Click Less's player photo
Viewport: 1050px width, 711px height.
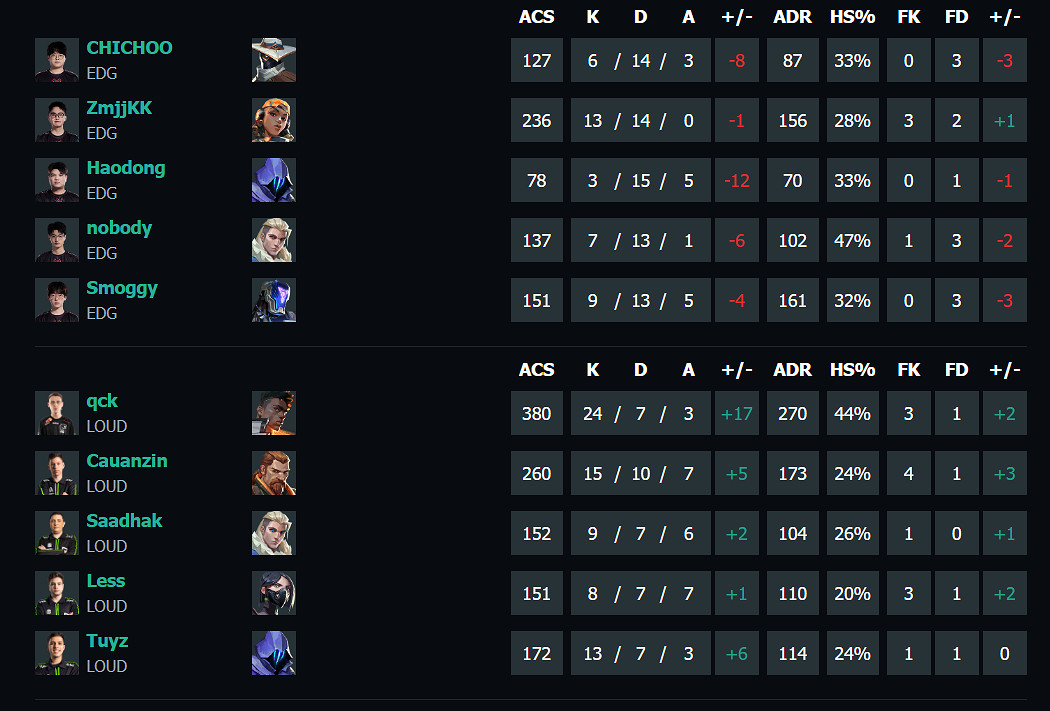pyautogui.click(x=57, y=593)
